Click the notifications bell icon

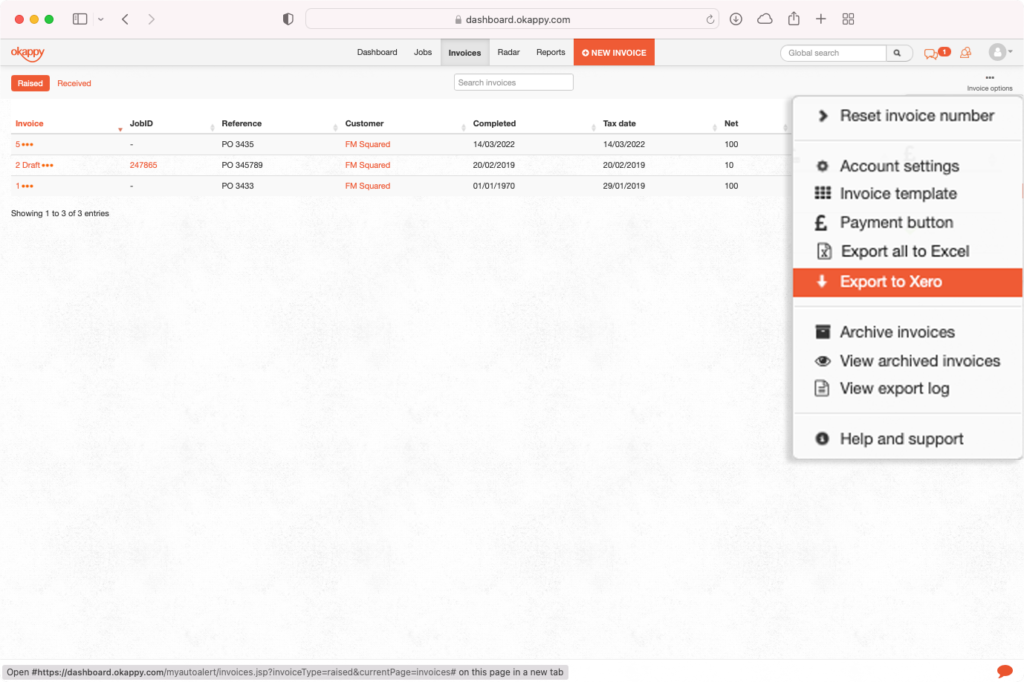coord(965,53)
